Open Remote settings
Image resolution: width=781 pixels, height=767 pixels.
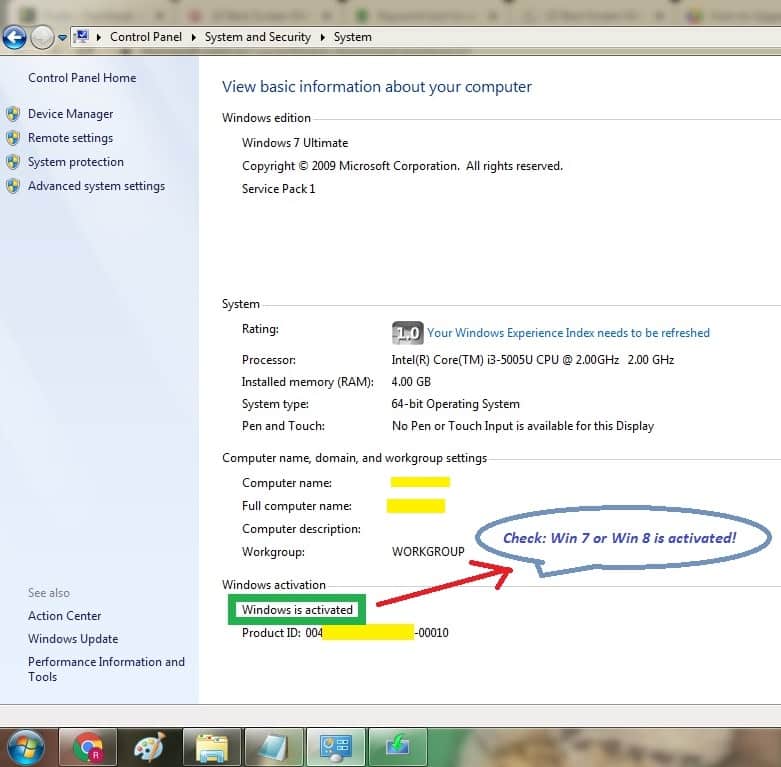tap(70, 138)
